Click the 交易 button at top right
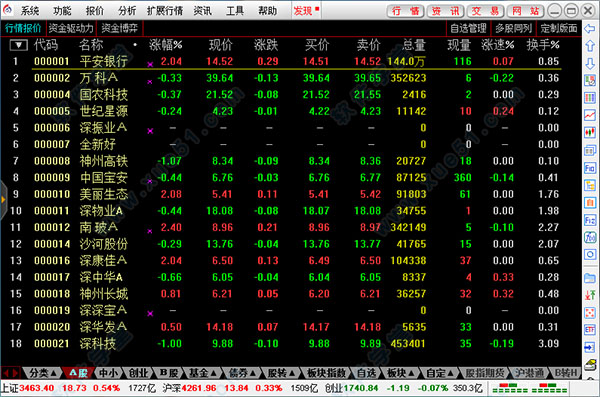Image resolution: width=600 pixels, height=397 pixels. [486, 11]
